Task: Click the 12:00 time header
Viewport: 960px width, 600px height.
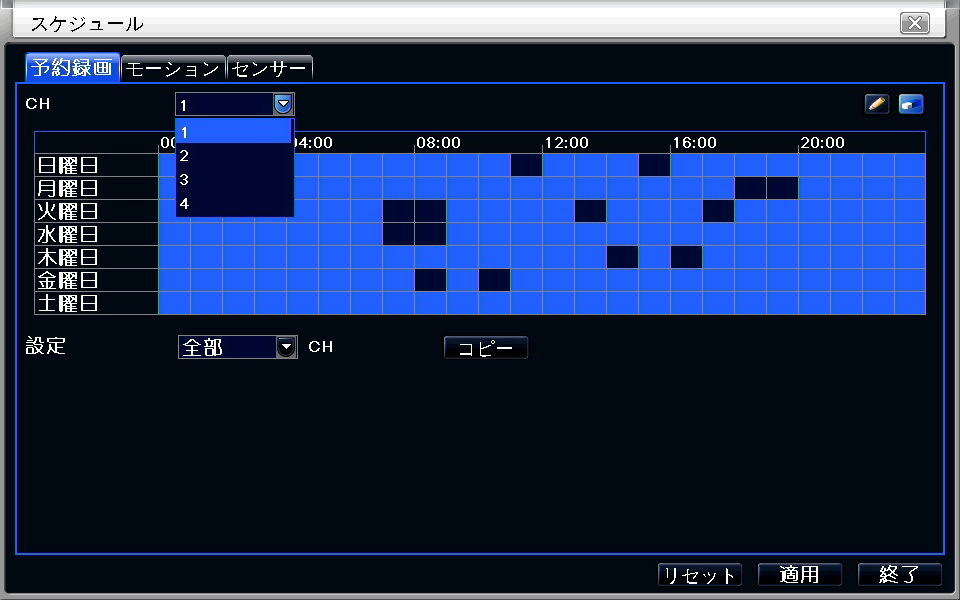Action: click(566, 143)
